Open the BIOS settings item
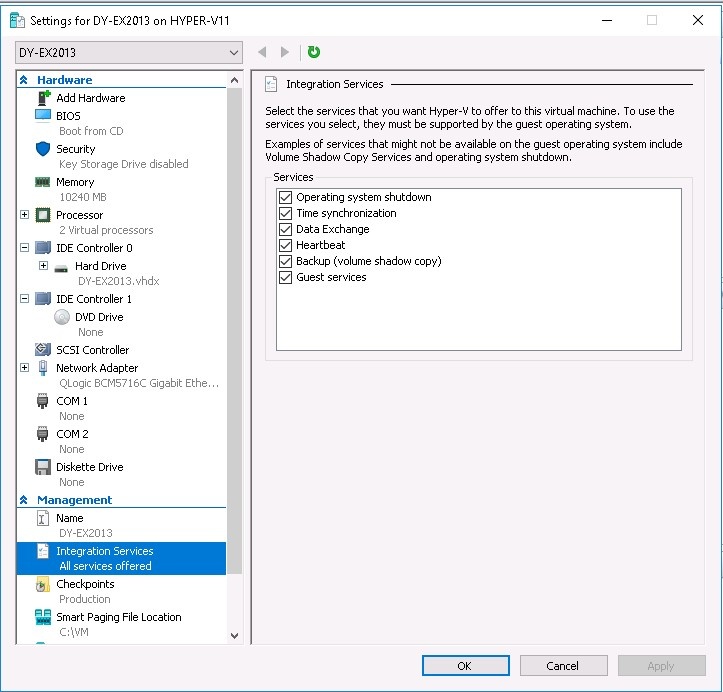 [x=68, y=116]
